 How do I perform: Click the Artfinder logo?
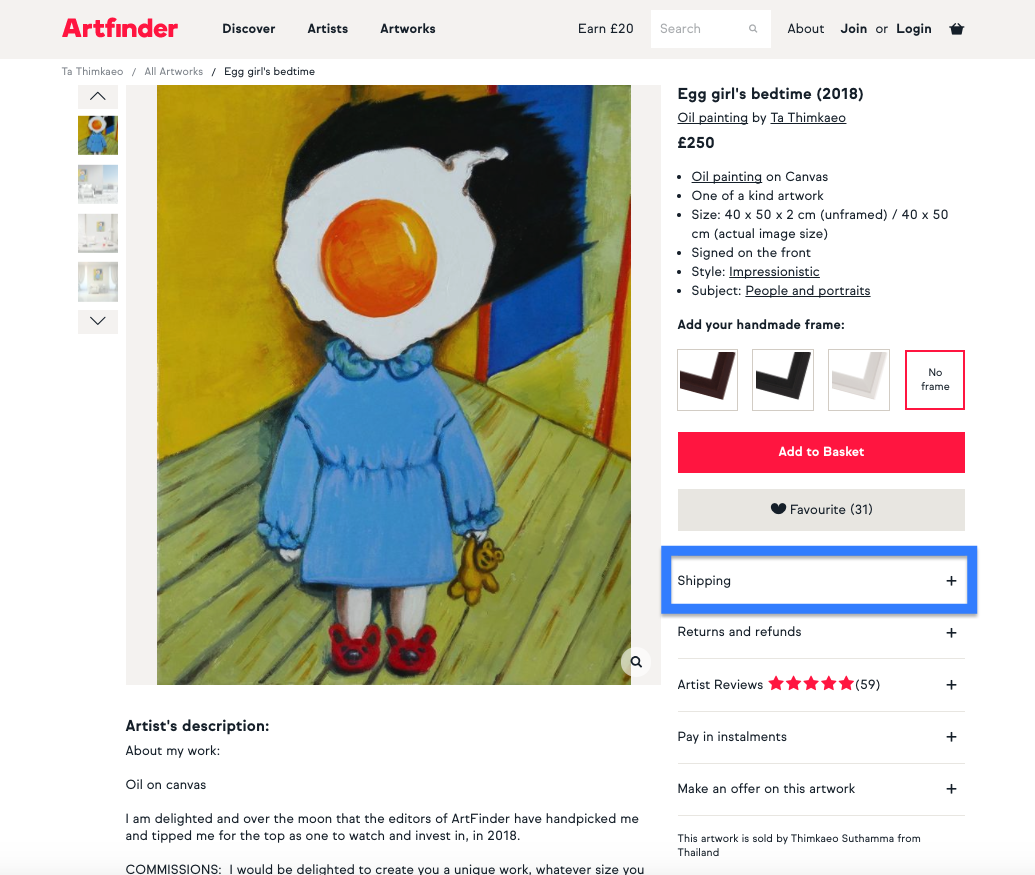pyautogui.click(x=120, y=28)
